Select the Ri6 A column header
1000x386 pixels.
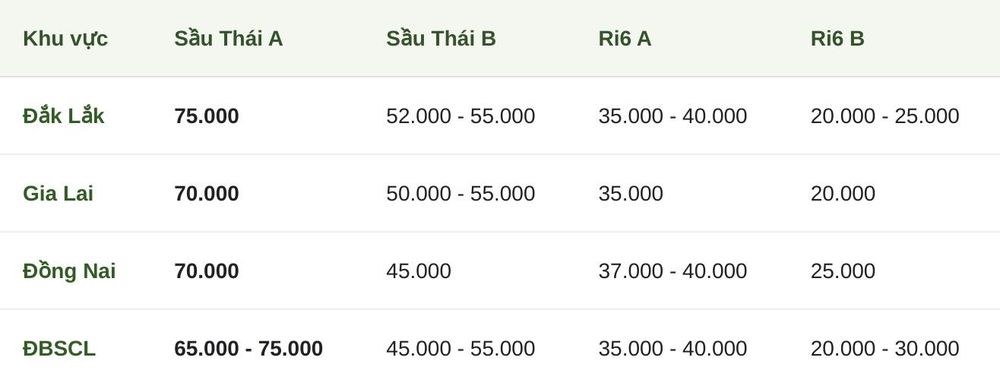point(624,39)
